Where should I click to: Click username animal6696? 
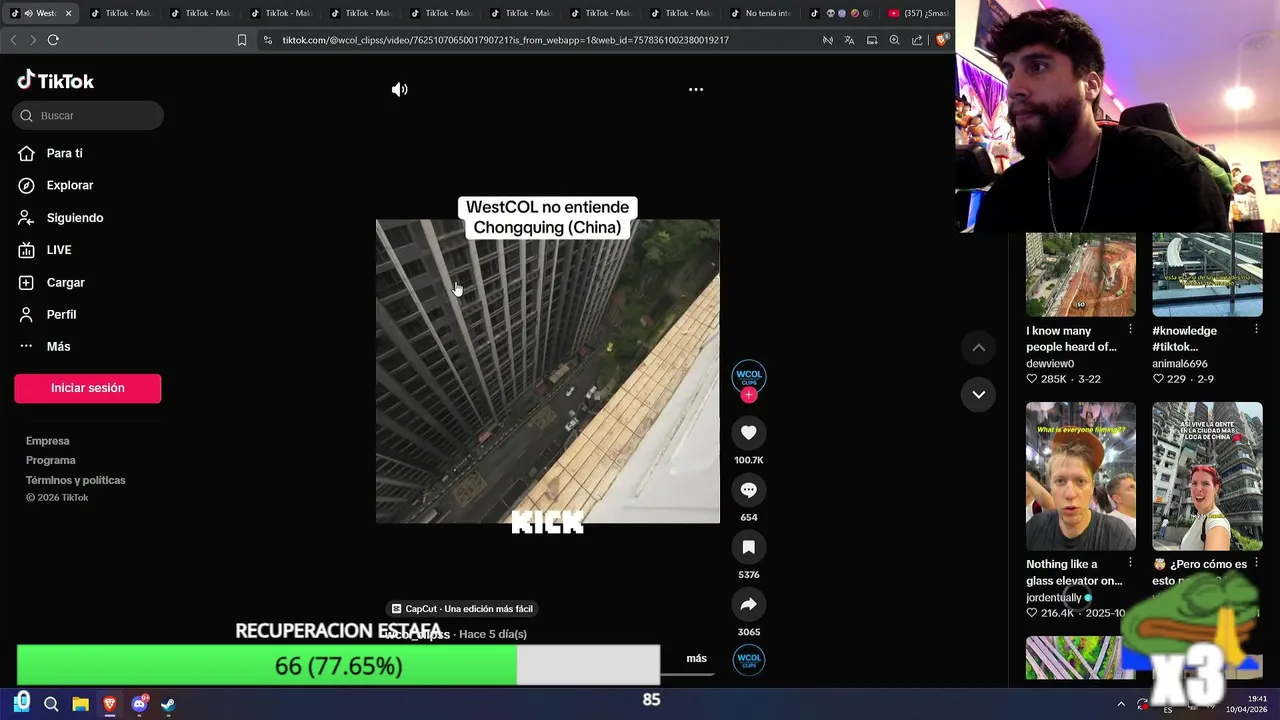tap(1180, 364)
